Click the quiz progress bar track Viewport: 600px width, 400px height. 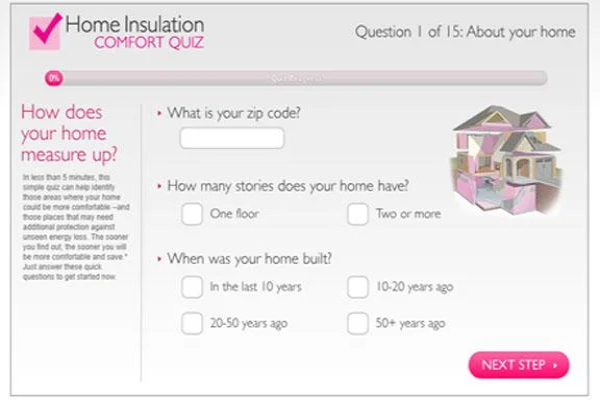point(300,77)
